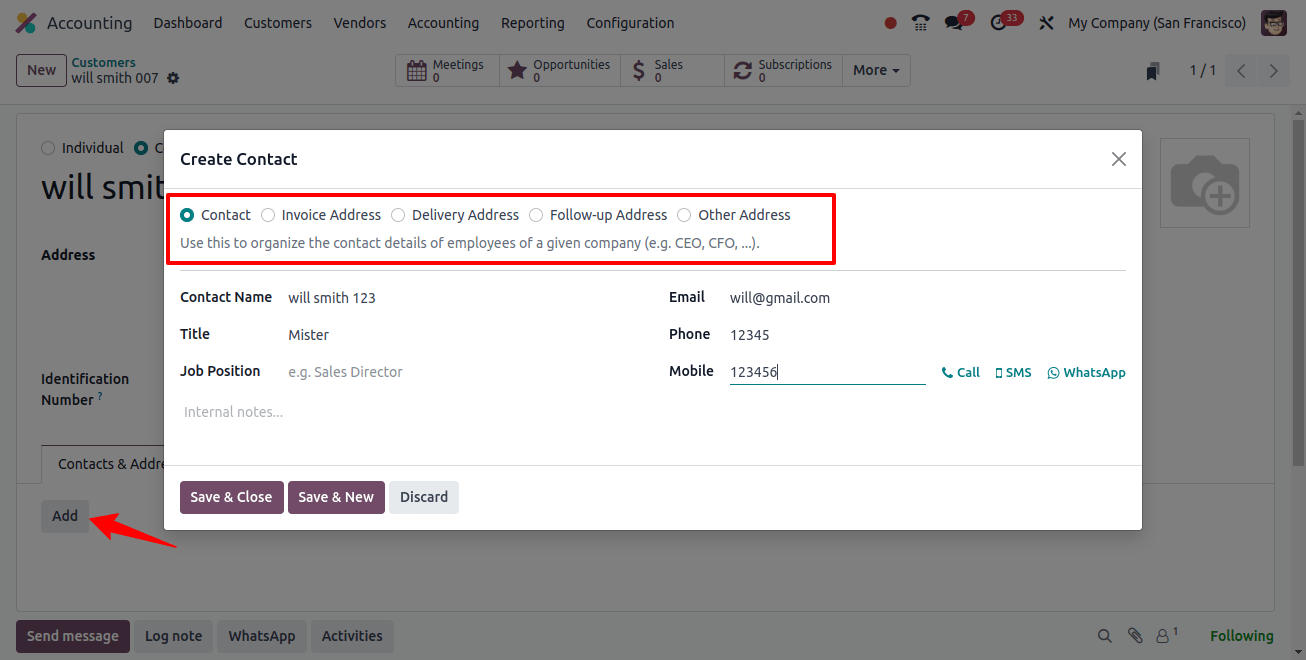
Task: Select the Invoice Address radio option
Action: (268, 215)
